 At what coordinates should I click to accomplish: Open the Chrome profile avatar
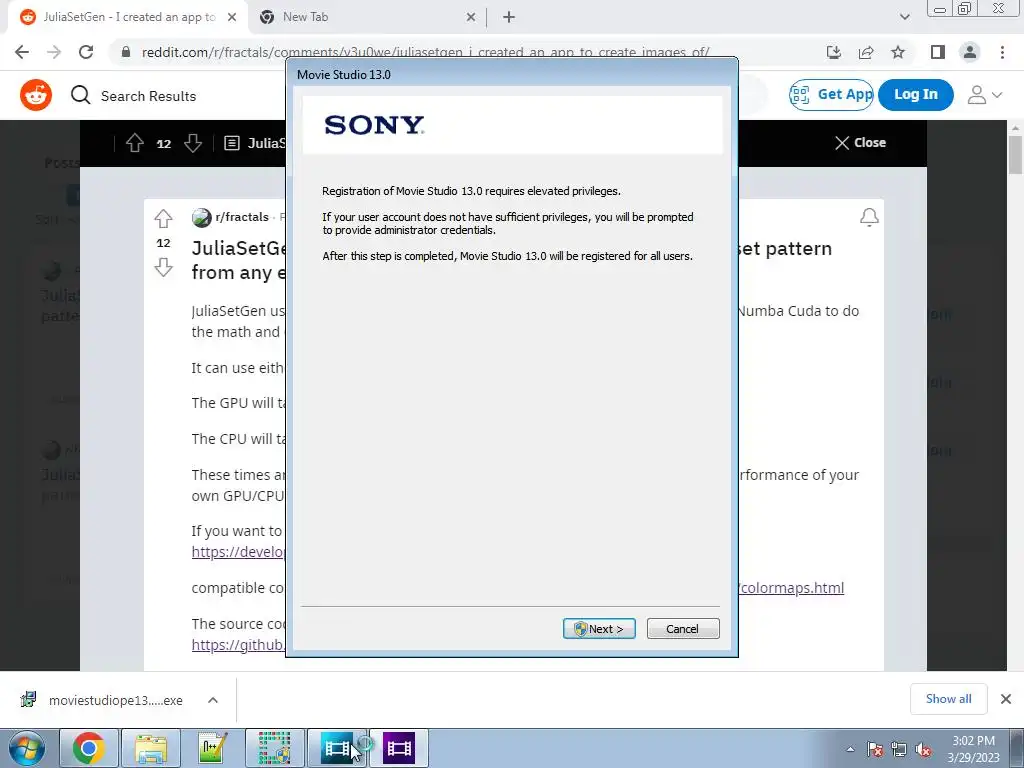(x=970, y=52)
